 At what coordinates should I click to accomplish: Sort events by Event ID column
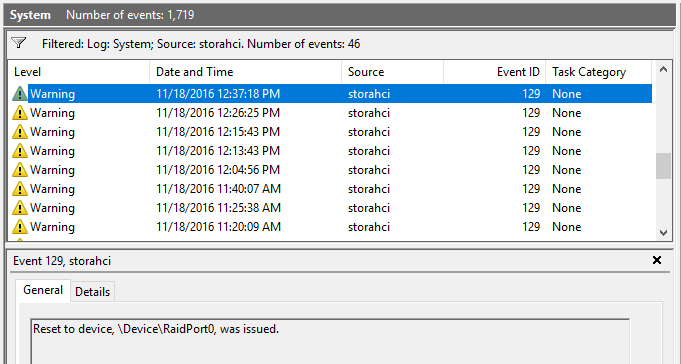pos(494,72)
